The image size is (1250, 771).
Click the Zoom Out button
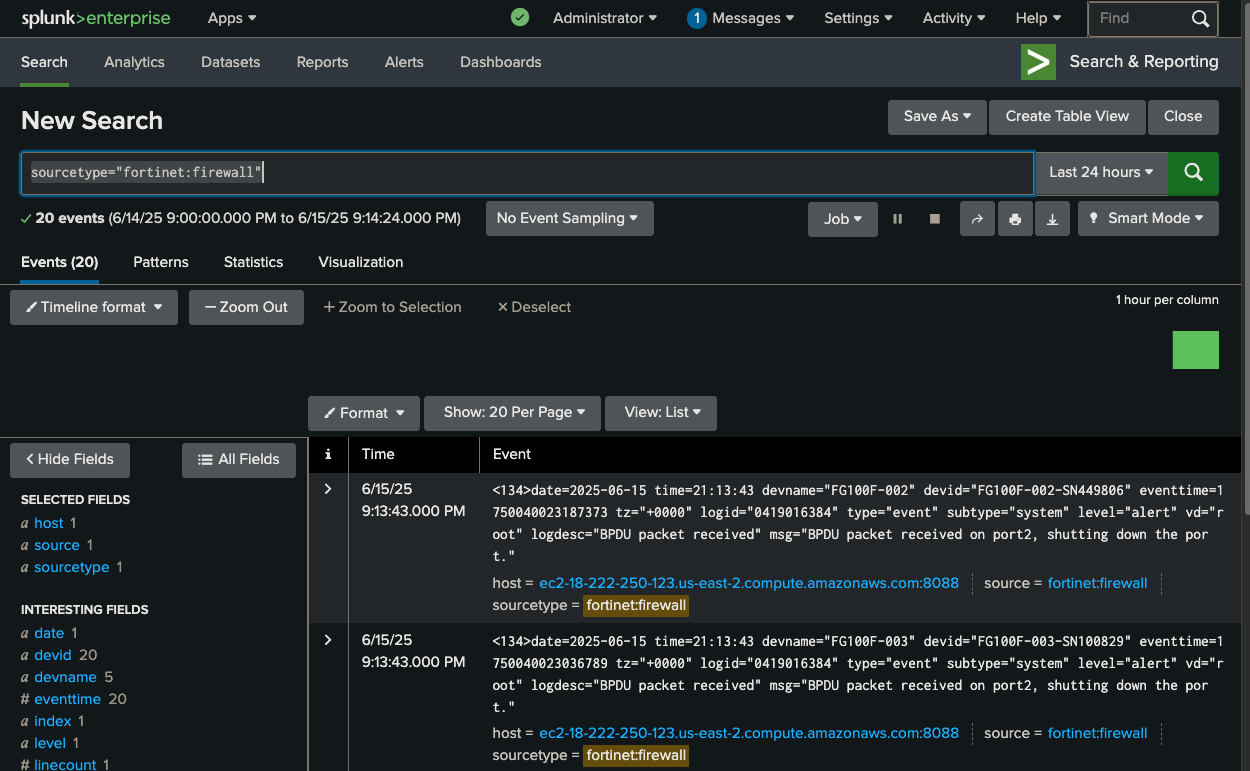246,307
